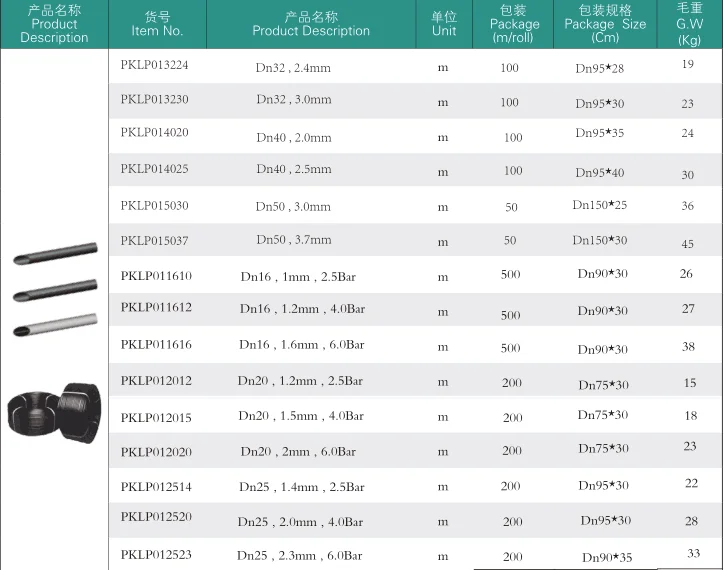Click the "Unit" column header
The height and width of the screenshot is (570, 726).
coord(444,24)
